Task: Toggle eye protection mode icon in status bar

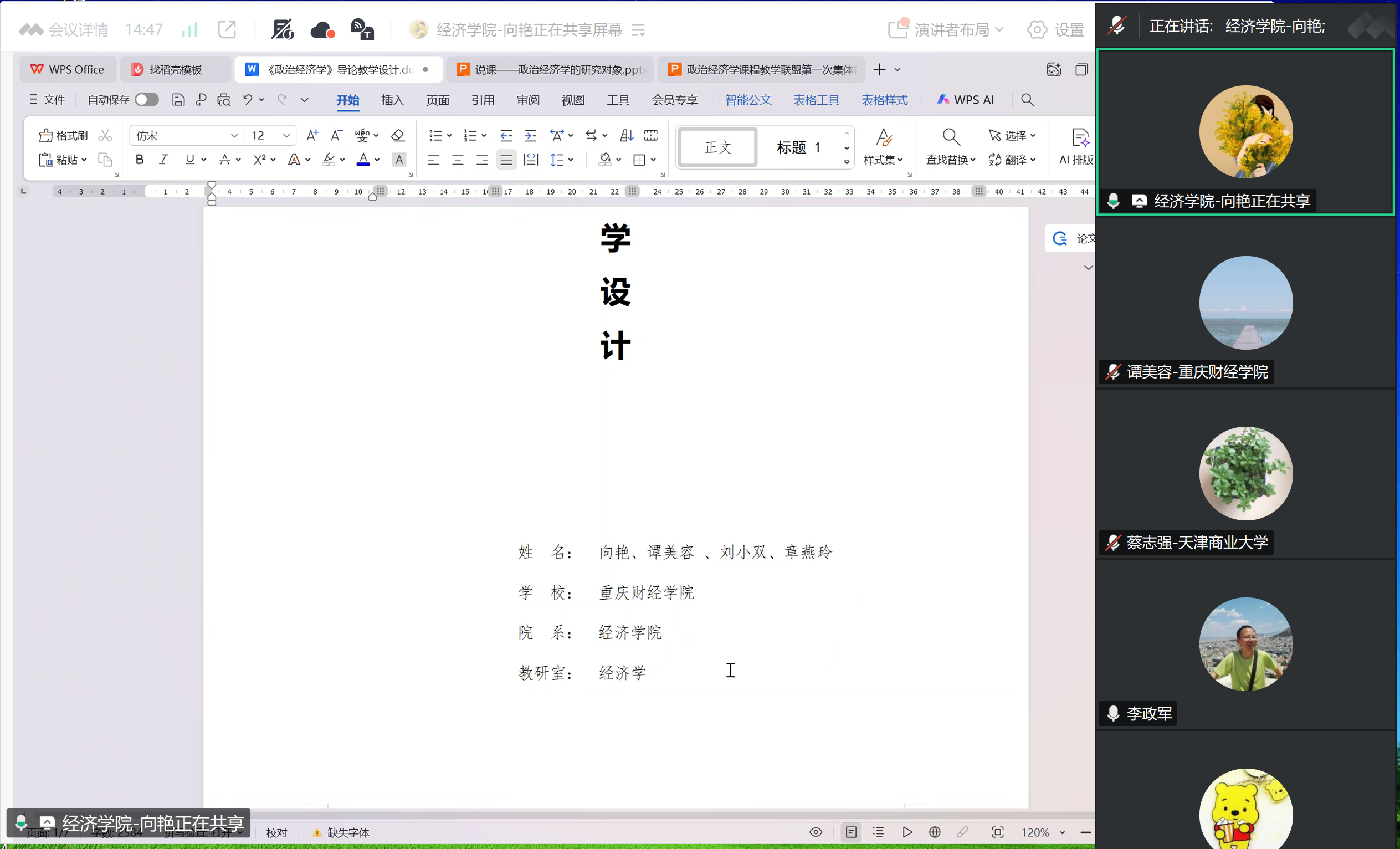Action: pyautogui.click(x=816, y=832)
